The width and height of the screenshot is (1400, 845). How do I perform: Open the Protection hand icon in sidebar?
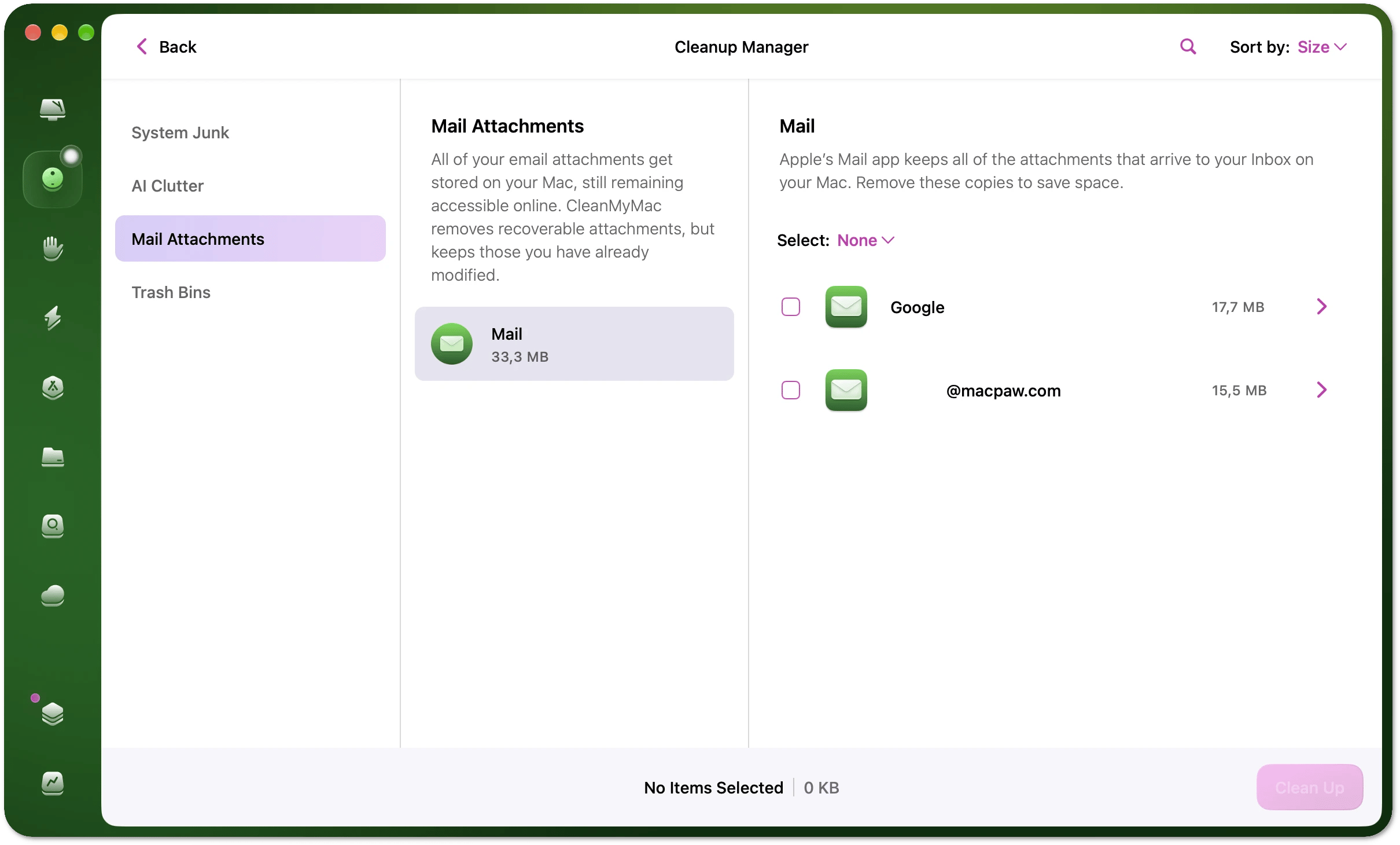coord(53,248)
